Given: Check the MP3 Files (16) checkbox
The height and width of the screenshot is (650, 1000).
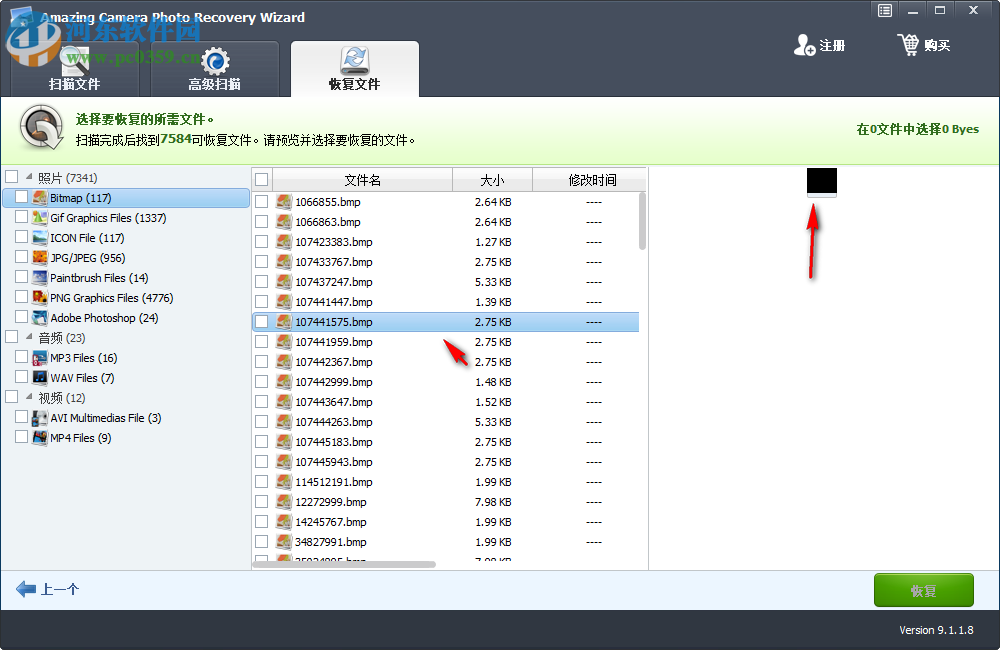Looking at the screenshot, I should (23, 357).
